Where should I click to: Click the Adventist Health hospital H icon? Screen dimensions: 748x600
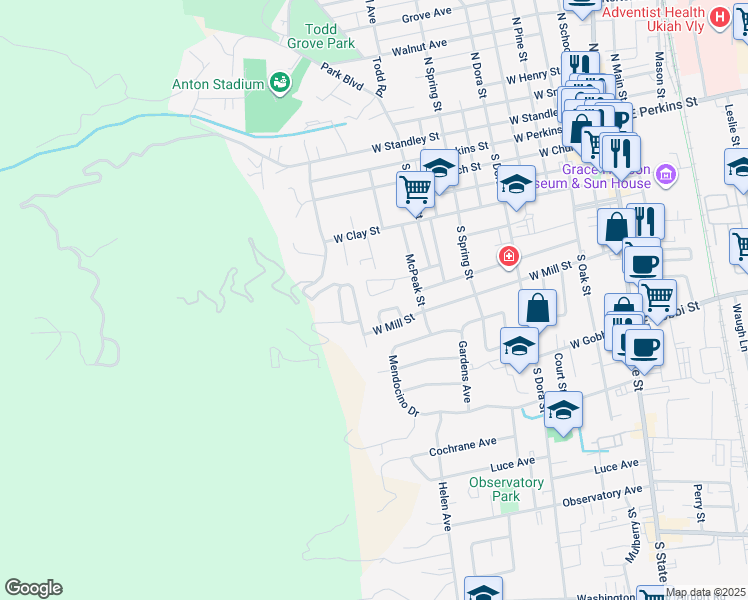pyautogui.click(x=719, y=18)
